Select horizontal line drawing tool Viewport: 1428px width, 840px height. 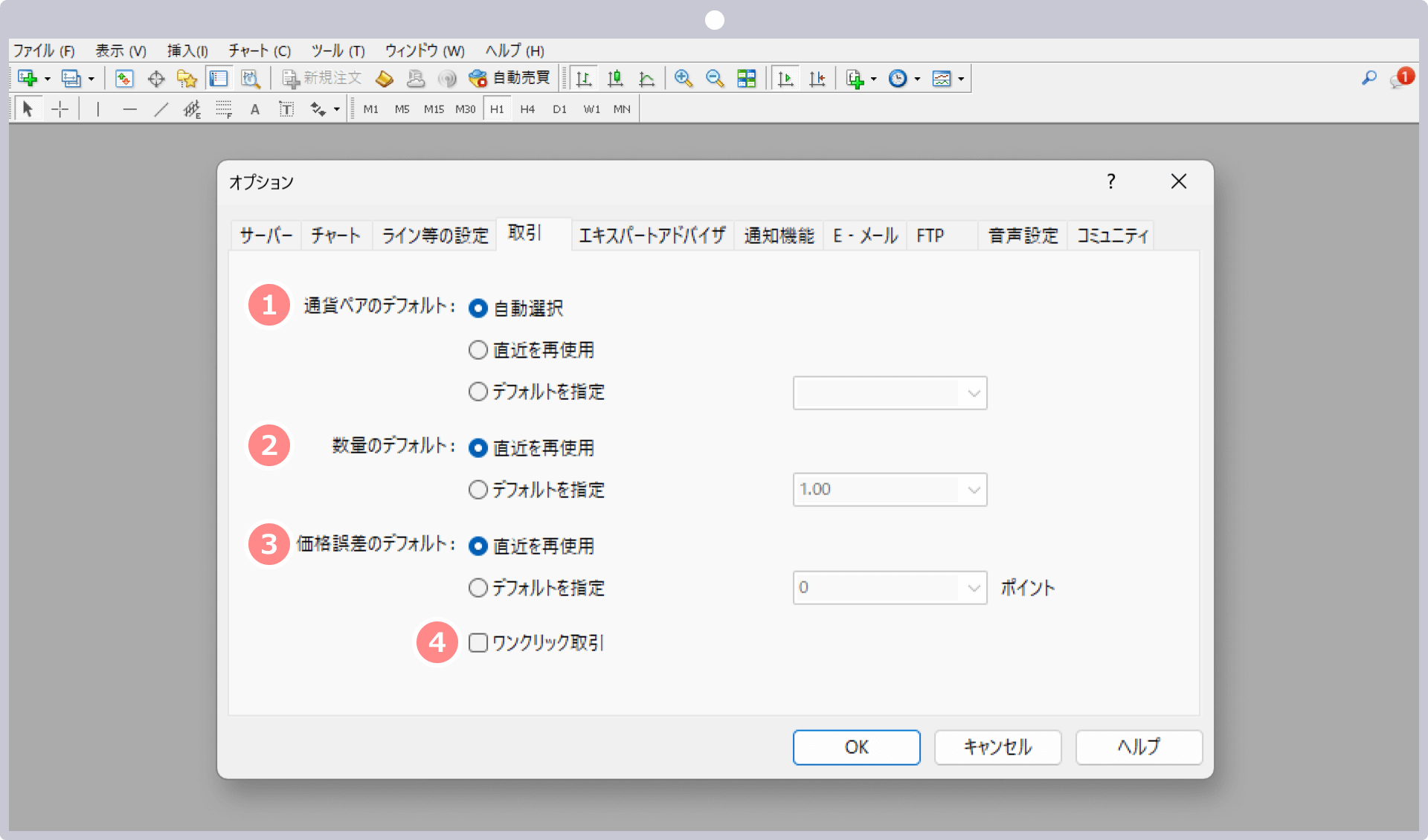(129, 109)
